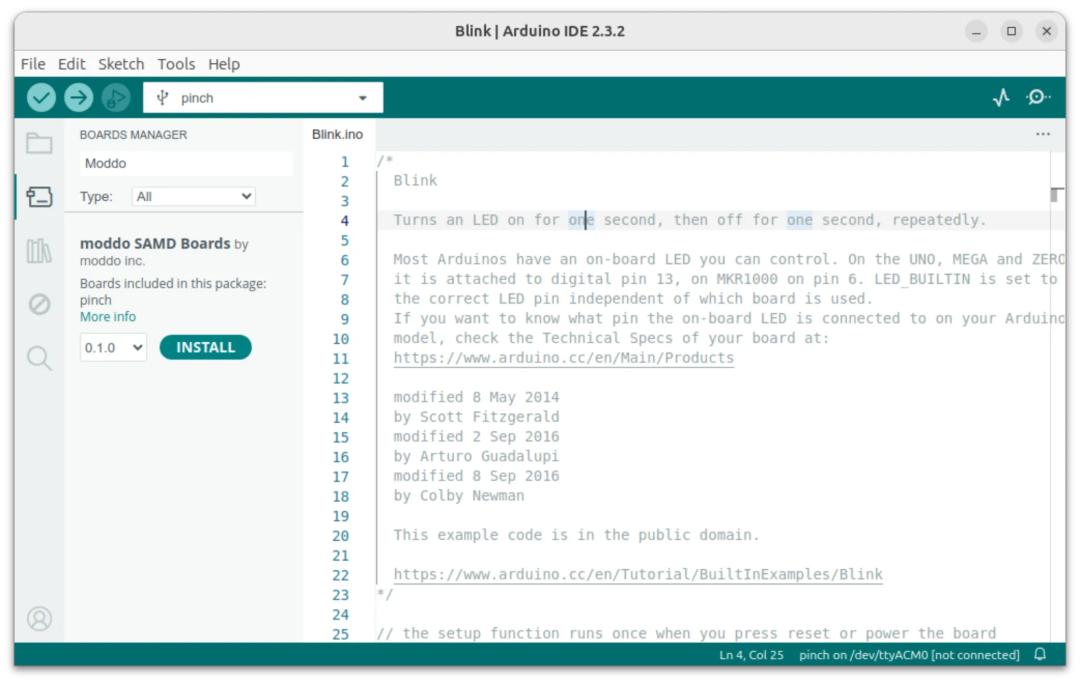
Task: Click the Upload arrow button
Action: click(79, 98)
